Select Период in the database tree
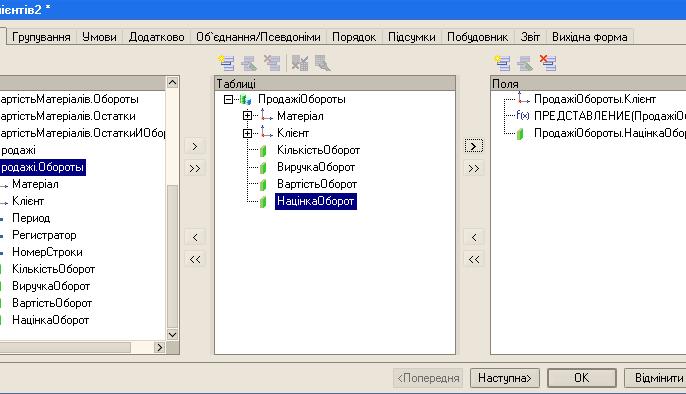The width and height of the screenshot is (686, 394). point(31,218)
